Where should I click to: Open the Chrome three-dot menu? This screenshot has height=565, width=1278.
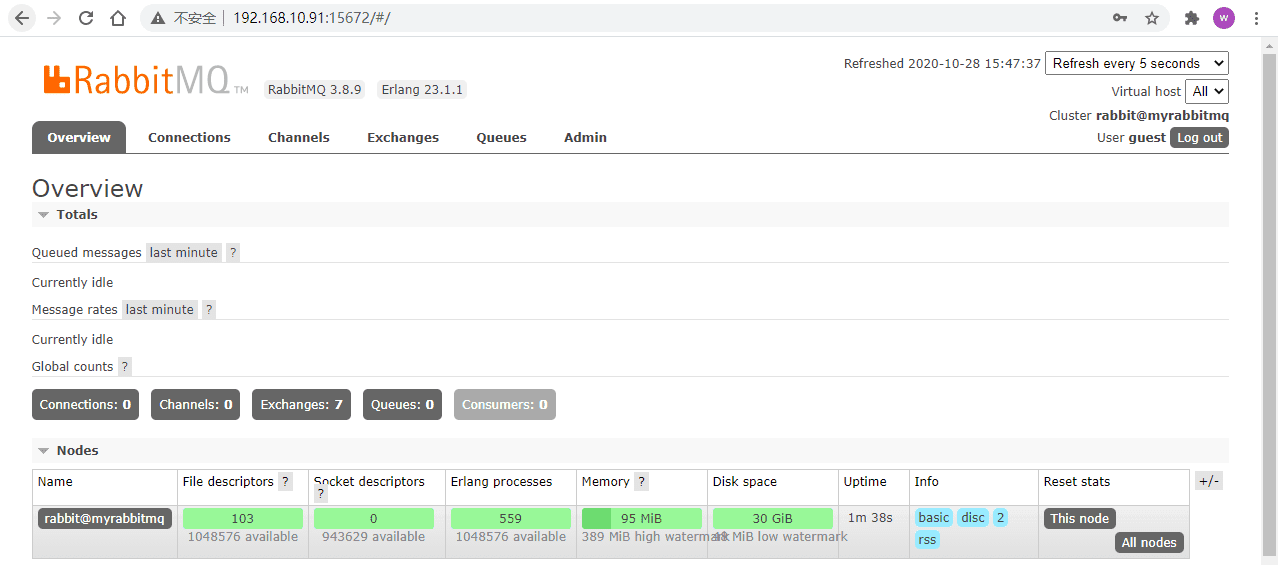[1256, 18]
